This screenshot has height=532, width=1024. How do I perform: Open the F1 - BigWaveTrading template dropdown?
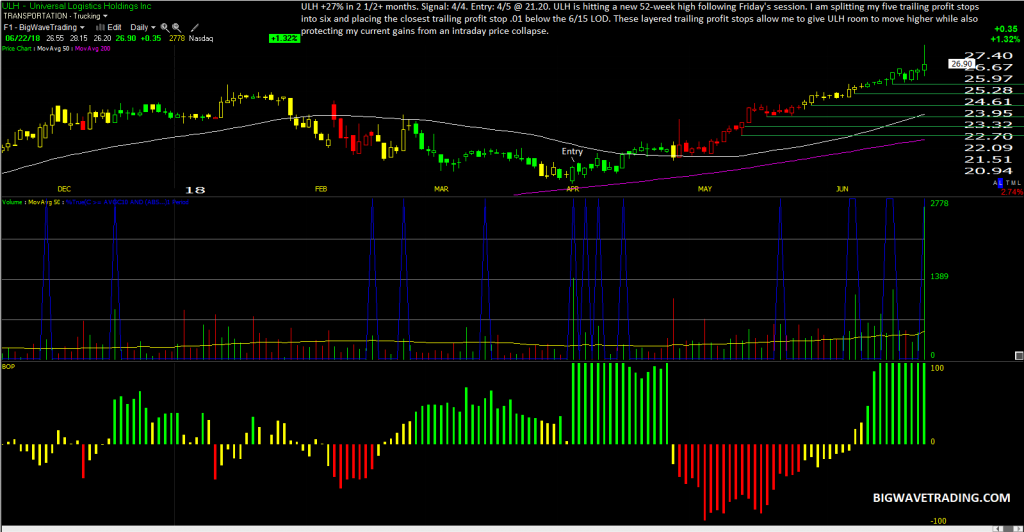pos(44,27)
